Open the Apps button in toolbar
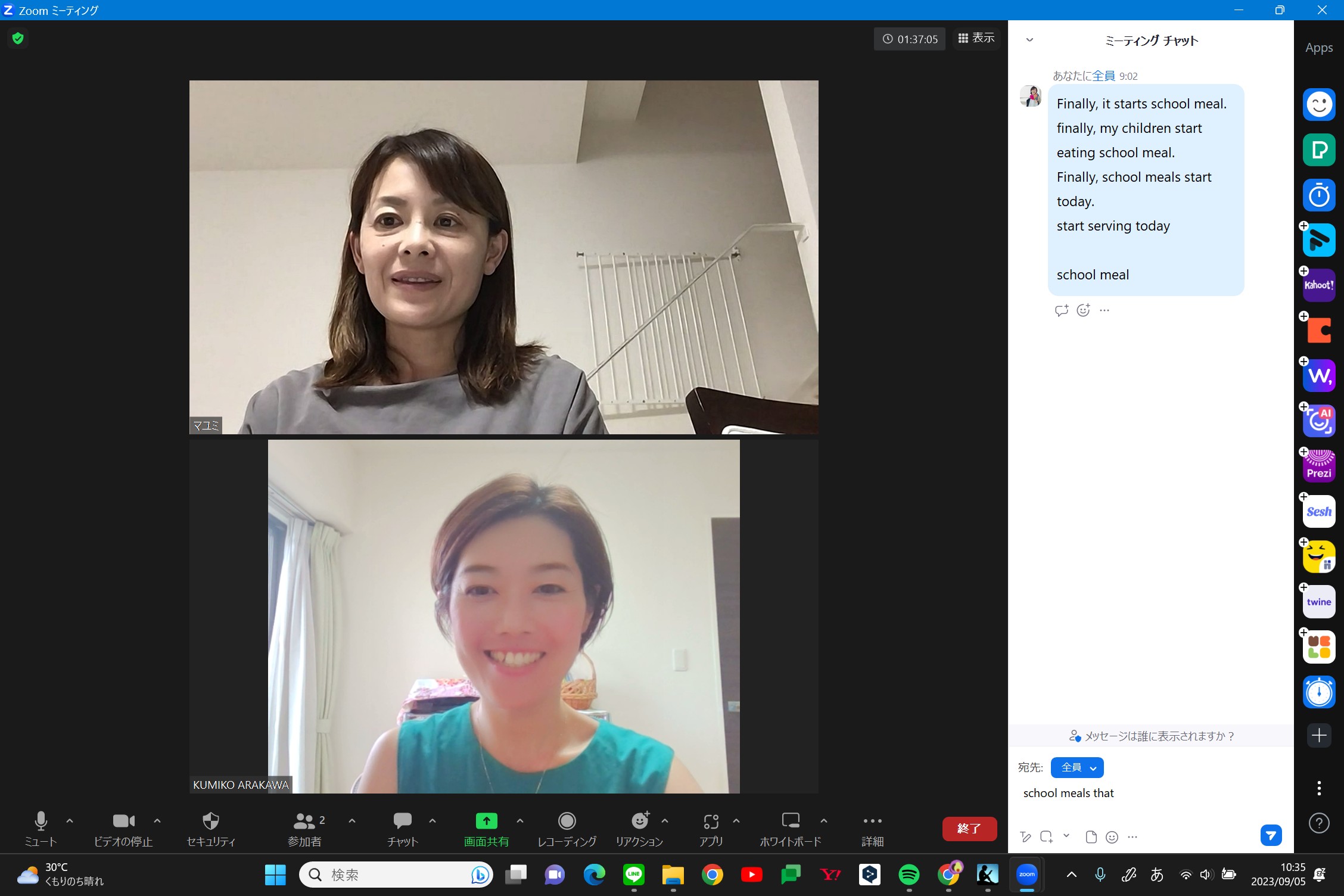The width and height of the screenshot is (1344, 896). [711, 829]
